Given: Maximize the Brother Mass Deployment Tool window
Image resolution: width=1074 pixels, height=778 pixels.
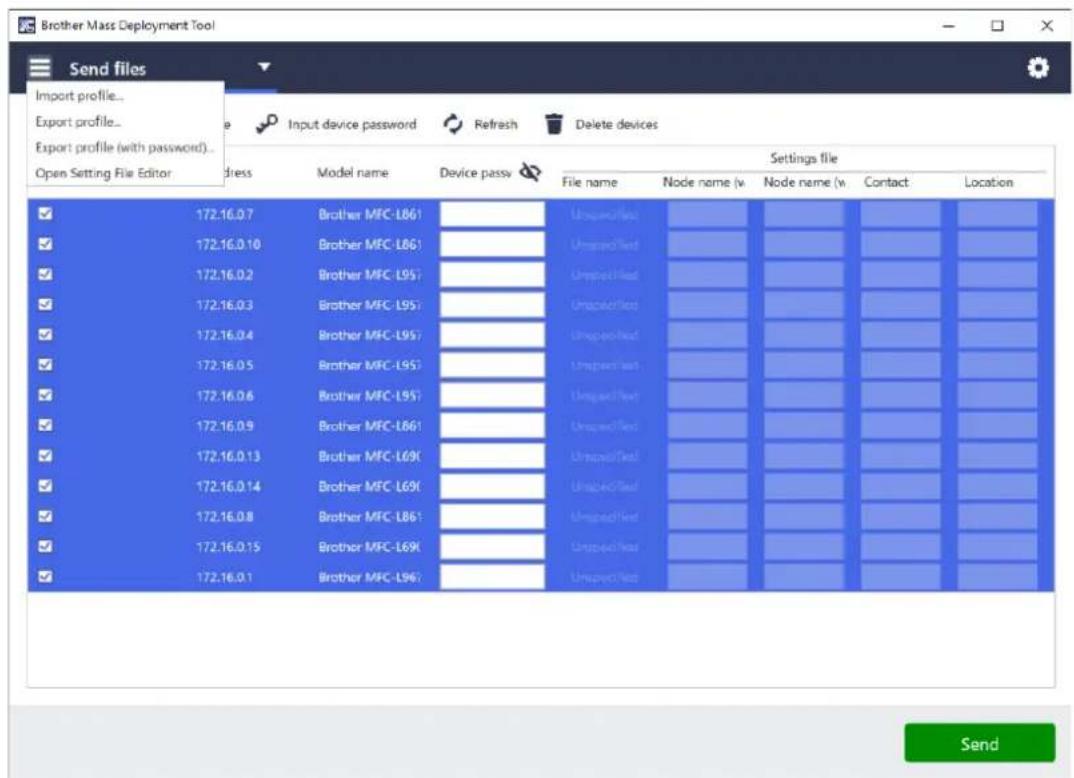Looking at the screenshot, I should tap(997, 26).
